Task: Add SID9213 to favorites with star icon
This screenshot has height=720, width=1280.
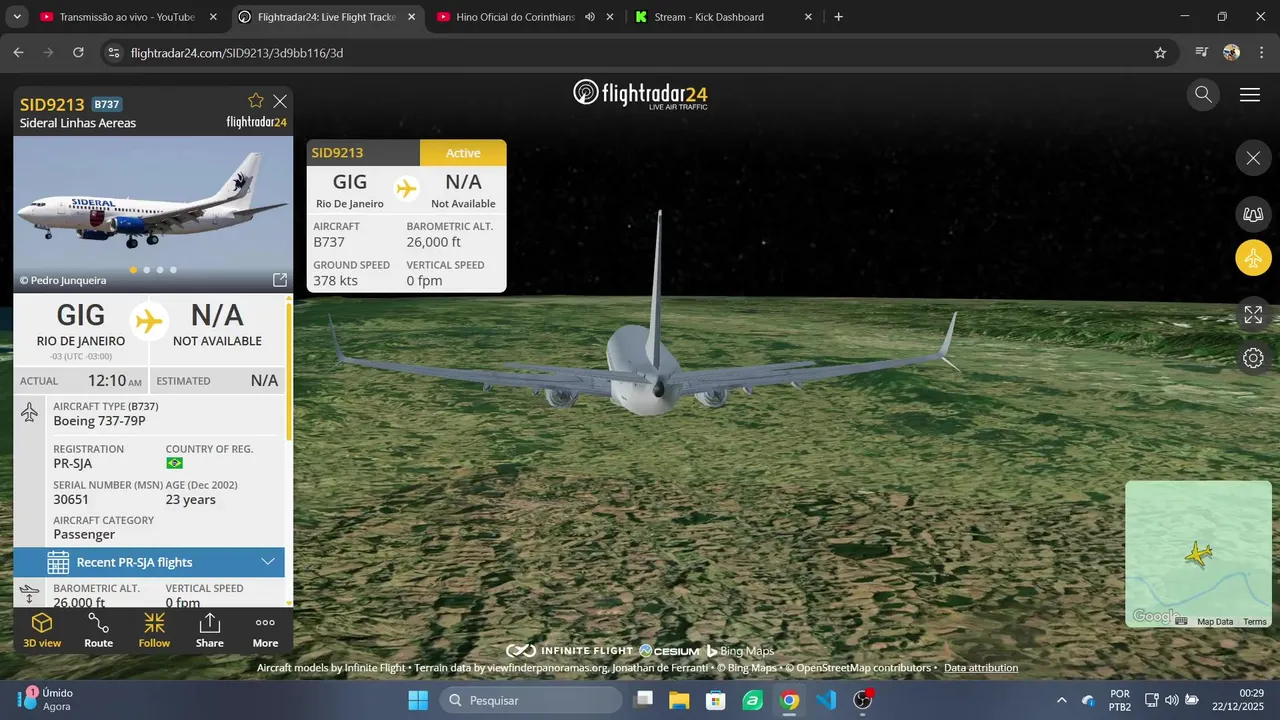Action: click(256, 101)
